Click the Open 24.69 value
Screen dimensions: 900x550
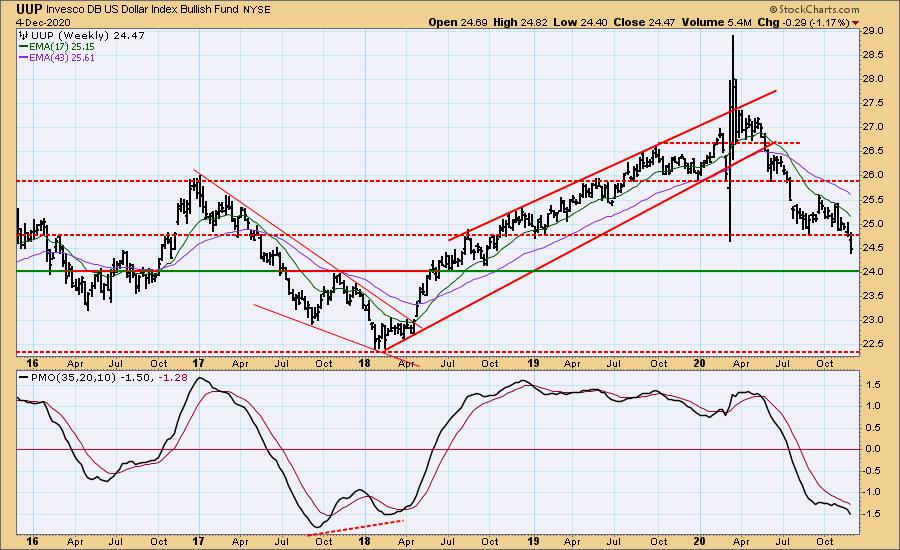tap(458, 22)
